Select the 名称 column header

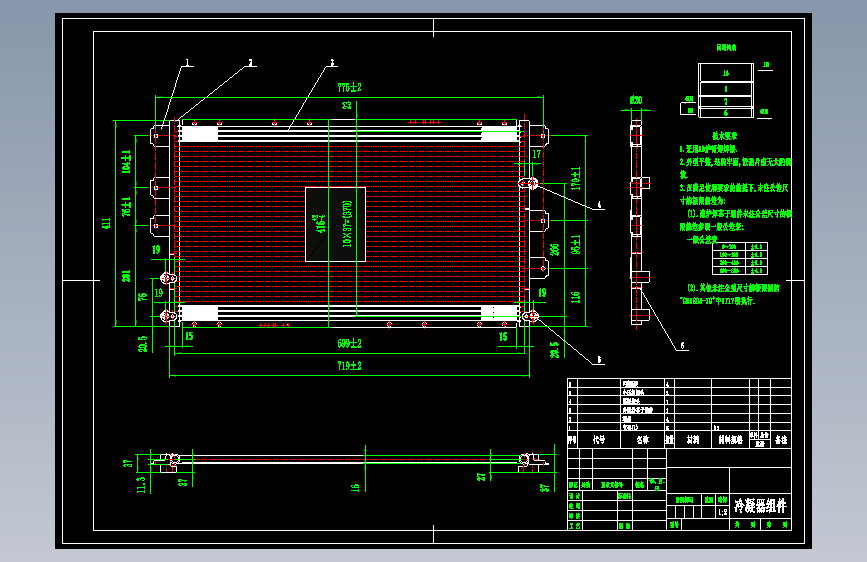click(x=643, y=440)
